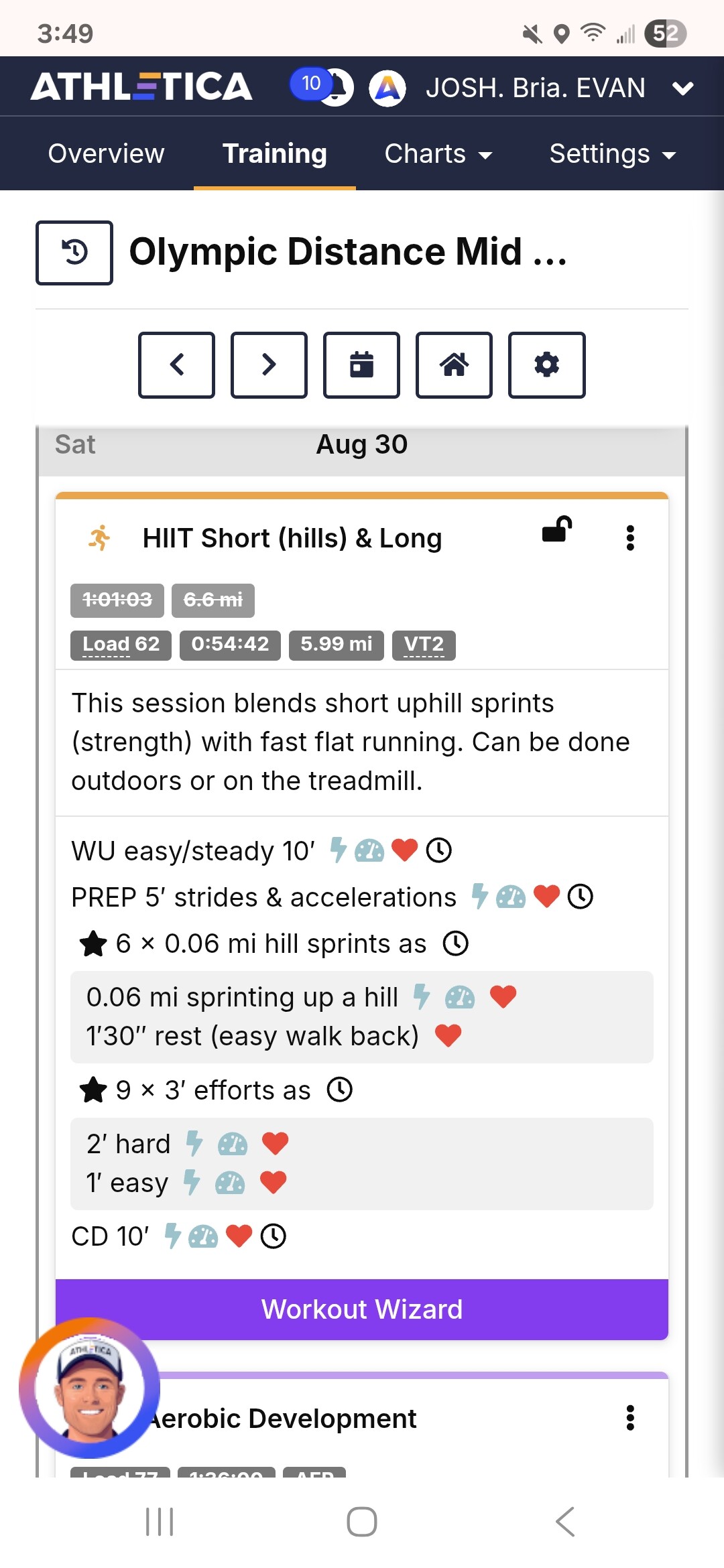The image size is (724, 1568).
Task: Click the plan history icon button
Action: pyautogui.click(x=74, y=253)
